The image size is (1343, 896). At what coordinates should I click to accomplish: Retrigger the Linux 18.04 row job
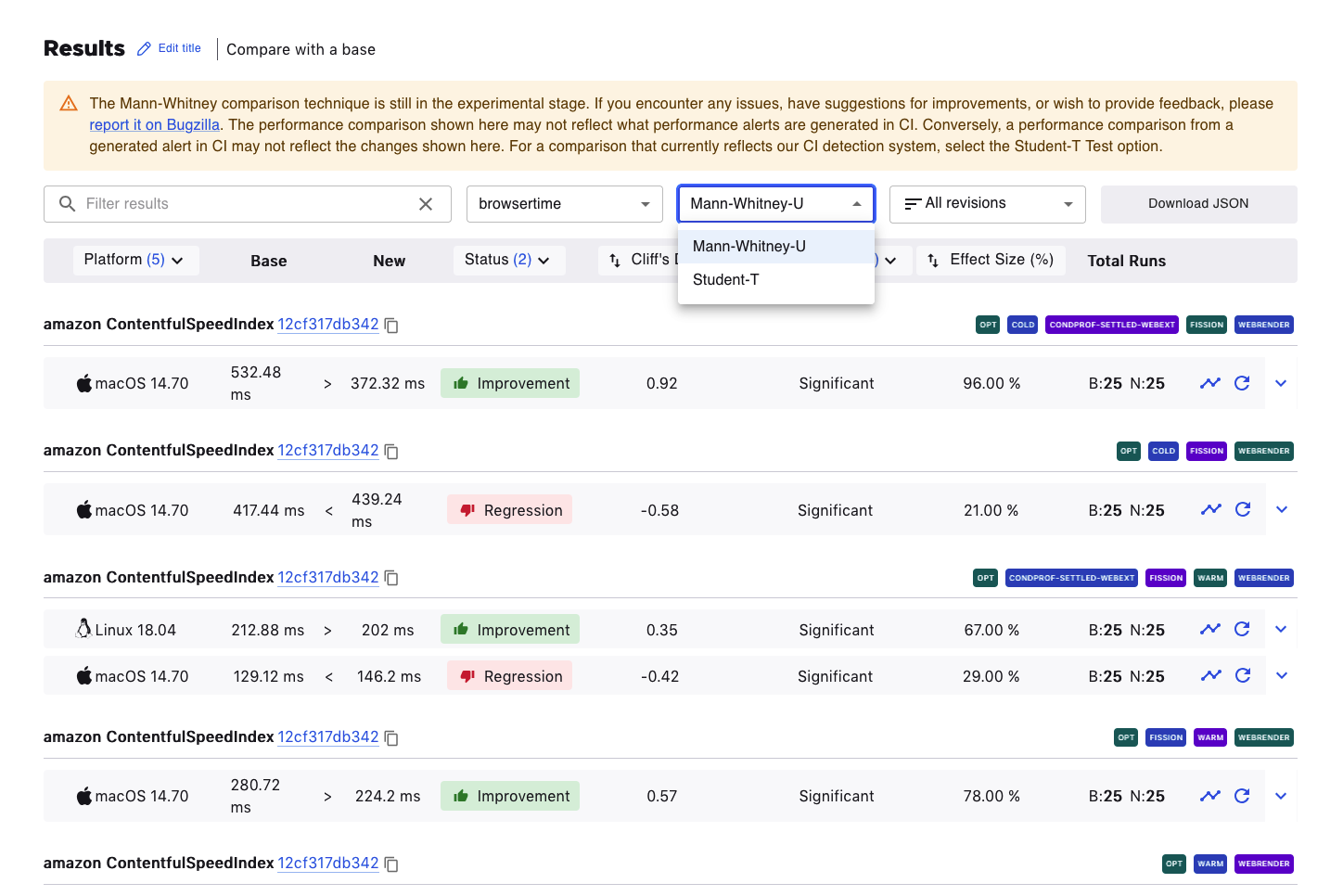tap(1242, 629)
